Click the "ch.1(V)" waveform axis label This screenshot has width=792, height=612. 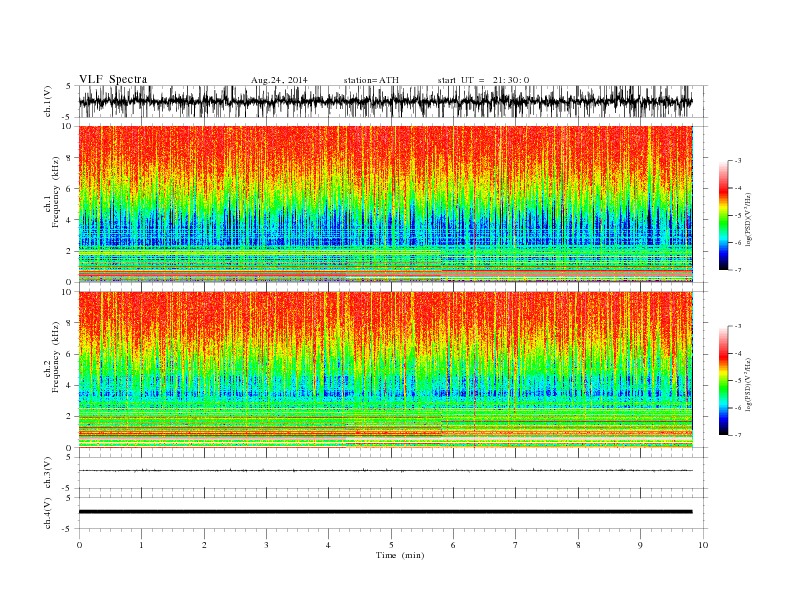click(48, 101)
